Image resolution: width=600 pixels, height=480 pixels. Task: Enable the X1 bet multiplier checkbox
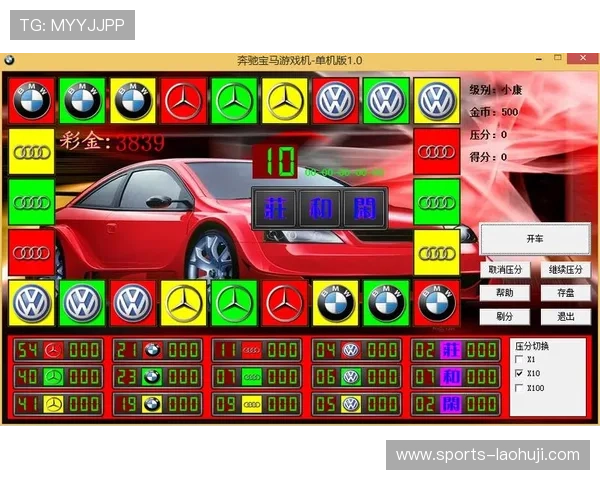click(x=517, y=359)
